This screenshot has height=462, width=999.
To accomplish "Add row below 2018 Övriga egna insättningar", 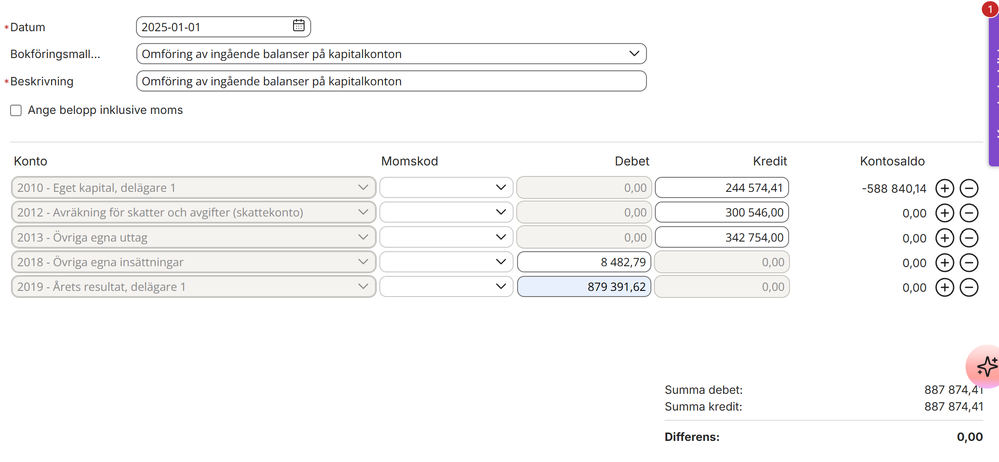I will pos(944,262).
